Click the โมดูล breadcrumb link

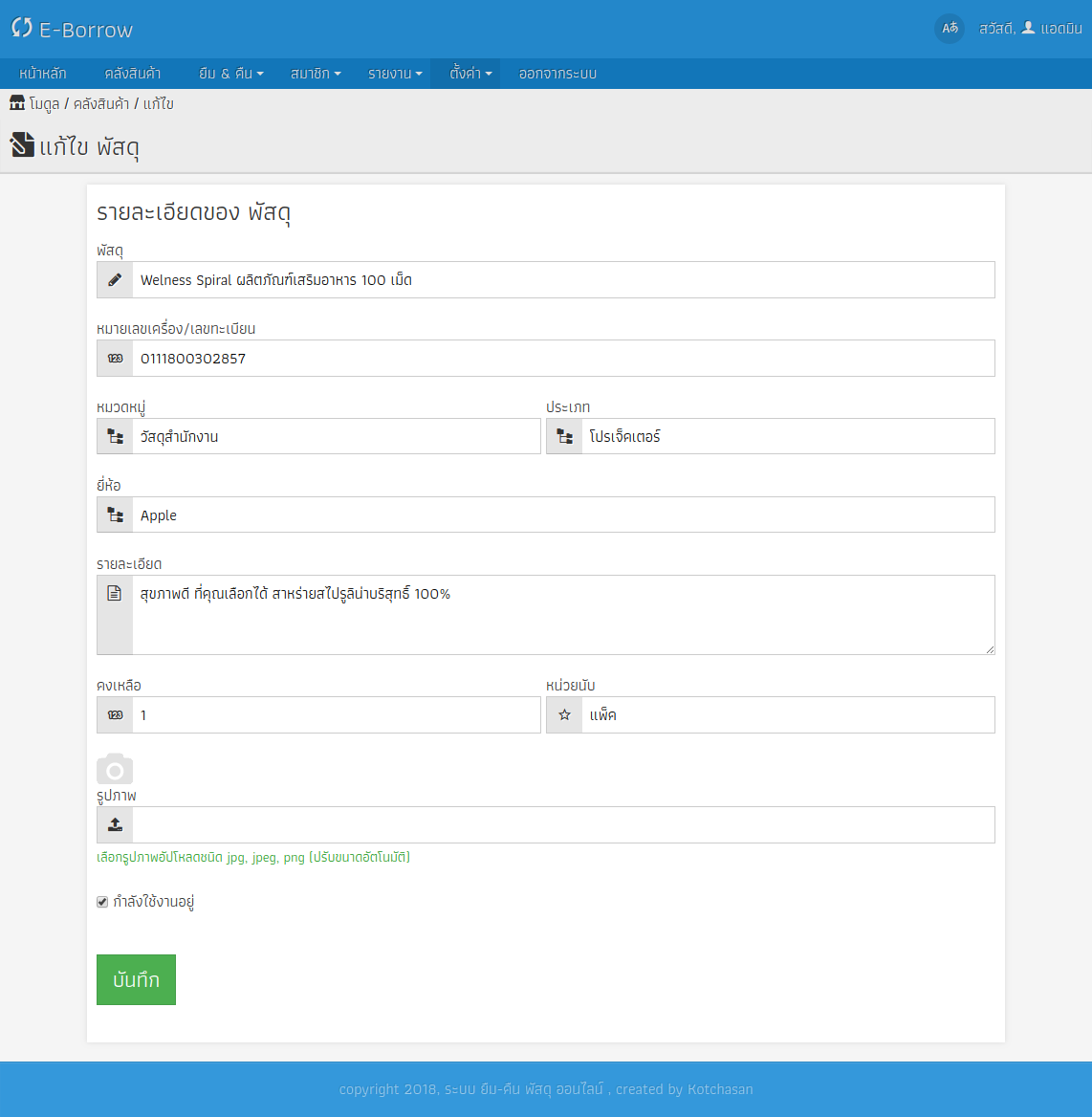[44, 104]
